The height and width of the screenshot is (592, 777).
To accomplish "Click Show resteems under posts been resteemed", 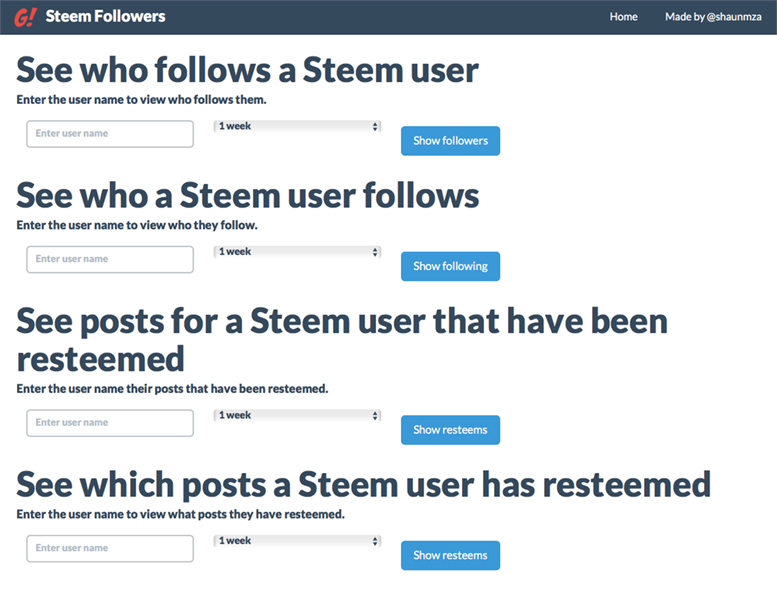I will pyautogui.click(x=450, y=430).
